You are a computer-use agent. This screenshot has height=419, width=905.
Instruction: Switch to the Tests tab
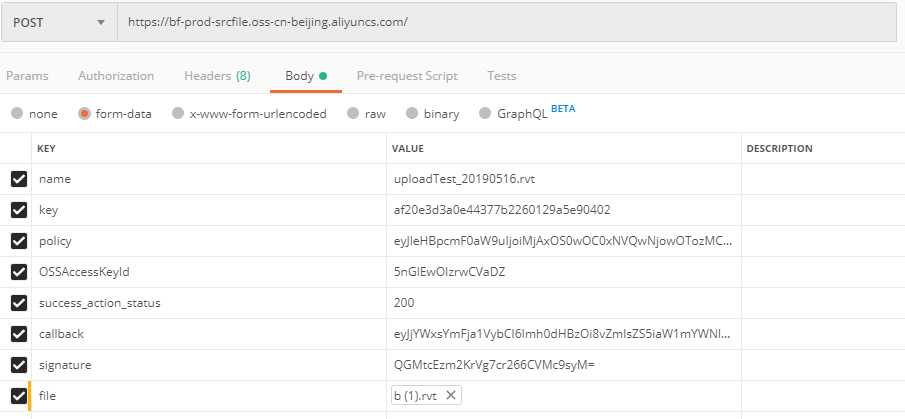pos(502,76)
